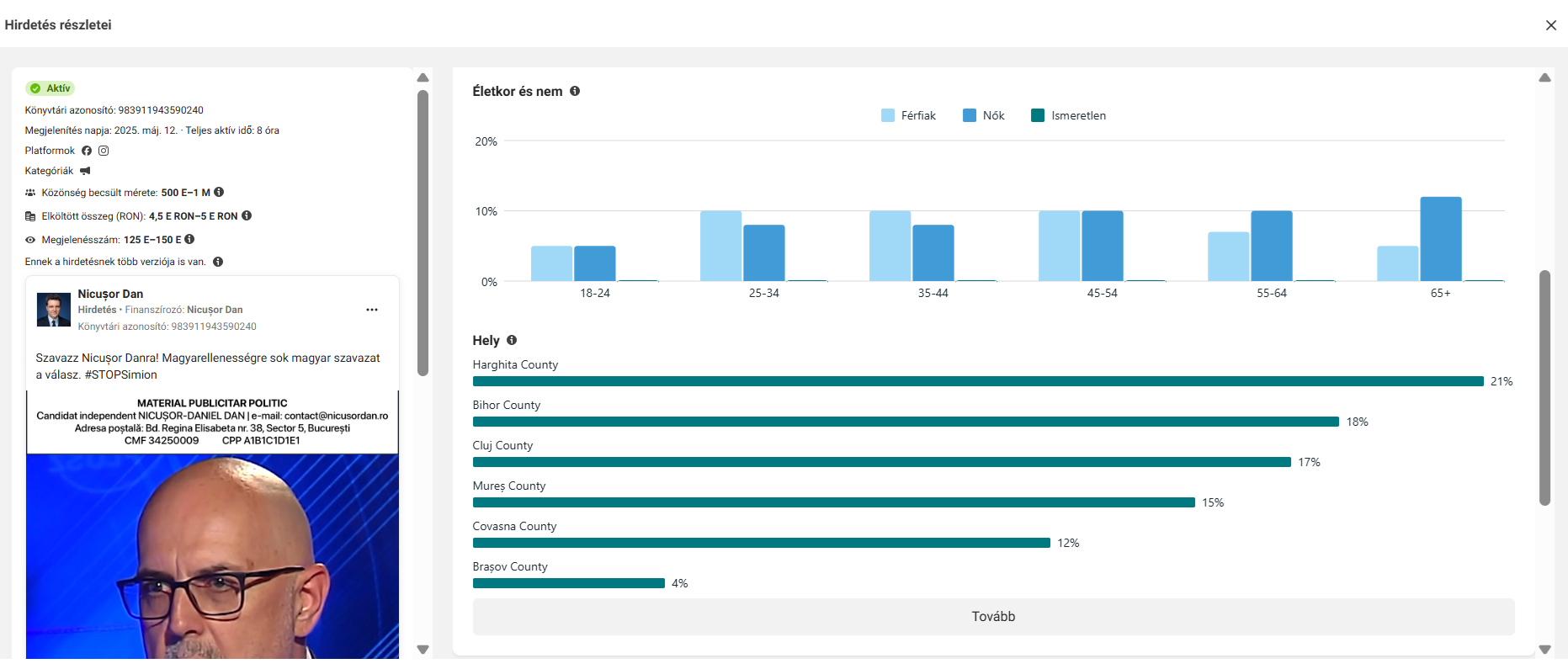Click the Férfiak legend color swatch
1568x669 pixels.
click(x=888, y=115)
